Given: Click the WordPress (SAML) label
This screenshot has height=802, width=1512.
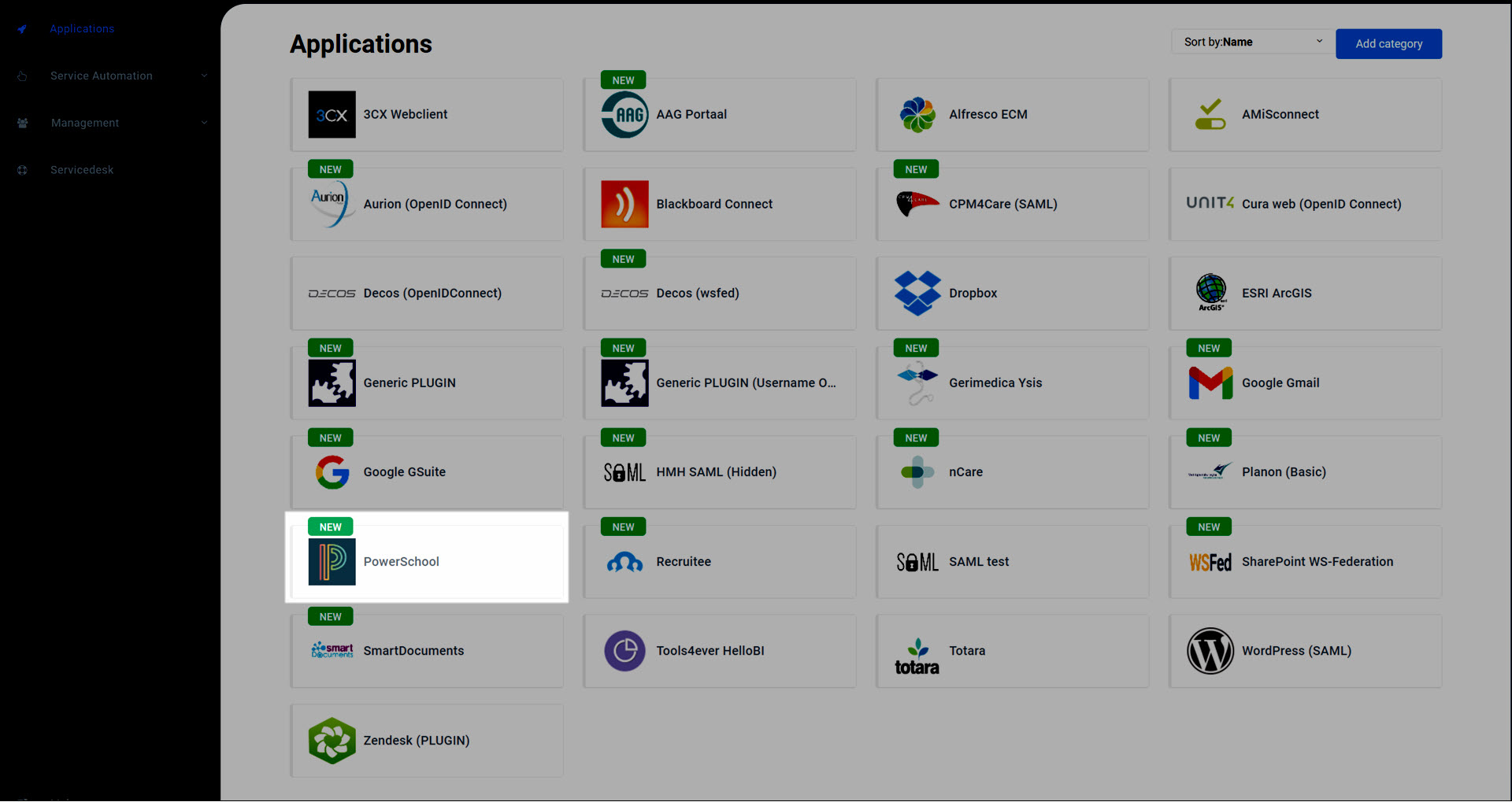Looking at the screenshot, I should coord(1296,651).
